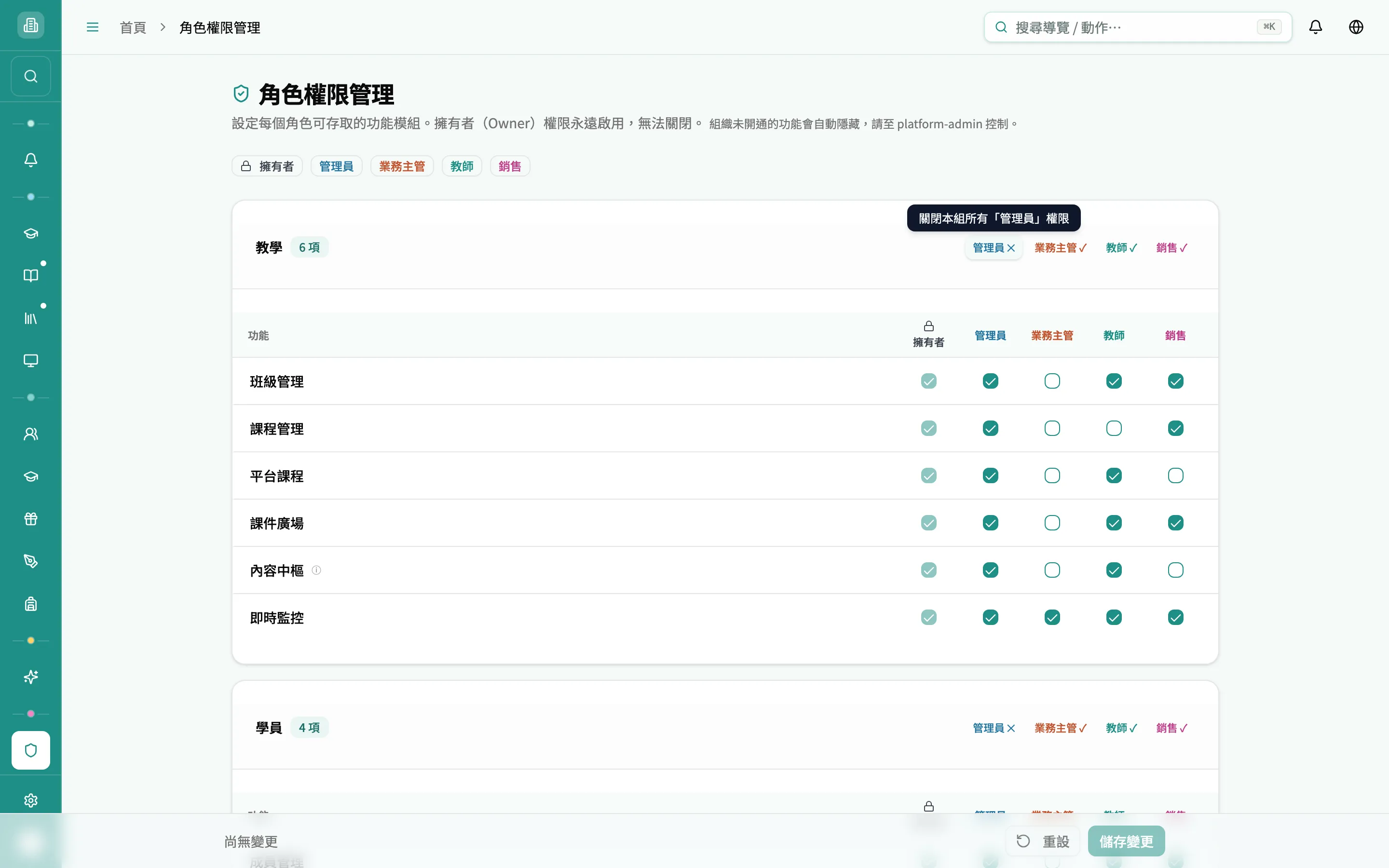Check 課程管理 for 教師

pos(1114,428)
